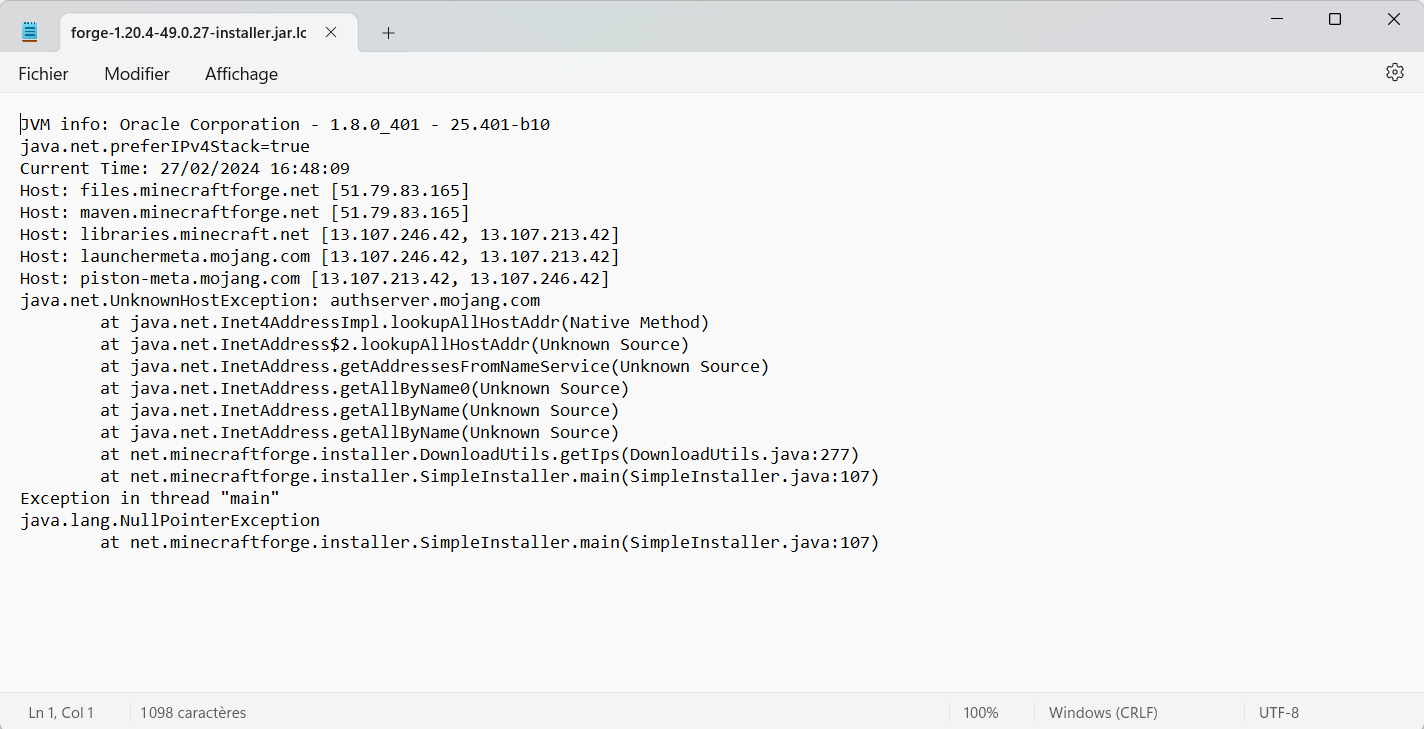Open the Affichage menu
The height and width of the screenshot is (729, 1424).
[x=241, y=74]
